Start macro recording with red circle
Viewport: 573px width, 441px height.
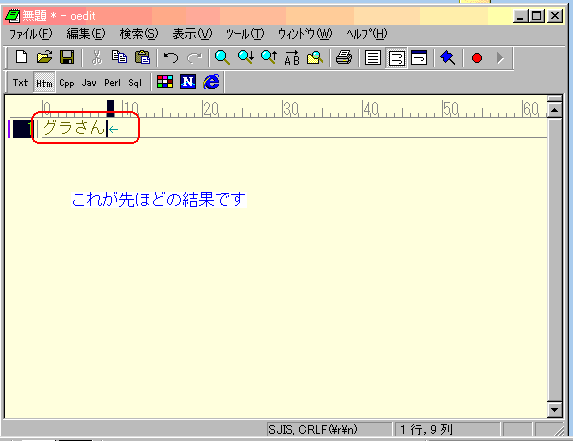(477, 58)
